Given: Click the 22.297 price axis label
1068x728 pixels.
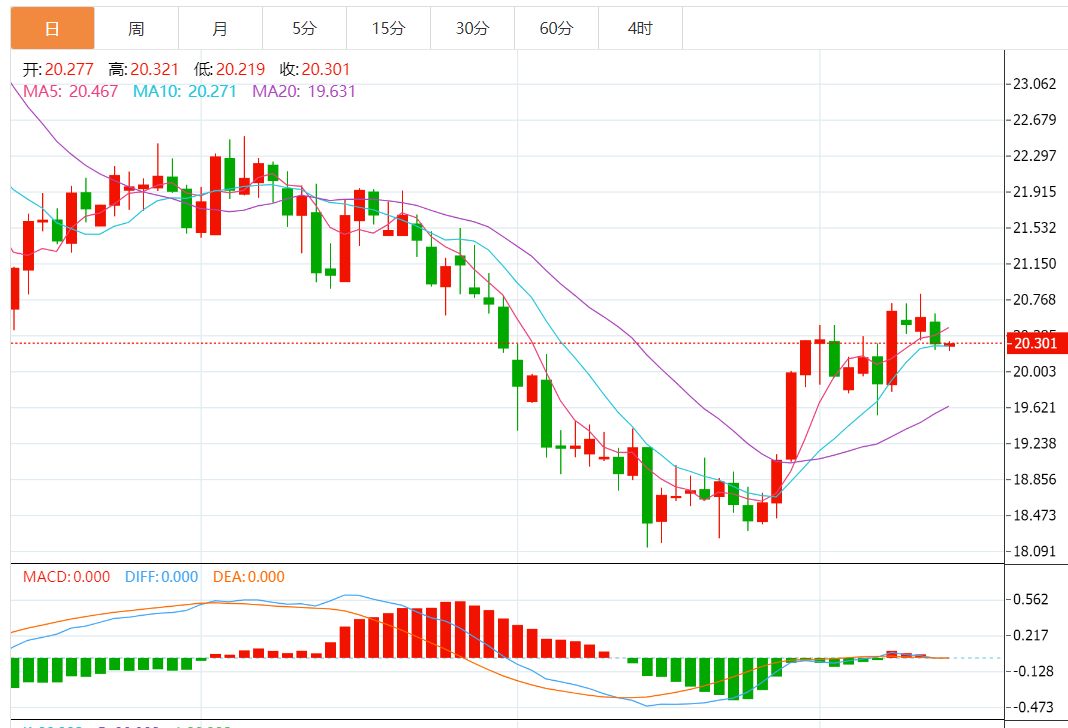Looking at the screenshot, I should 1035,156.
